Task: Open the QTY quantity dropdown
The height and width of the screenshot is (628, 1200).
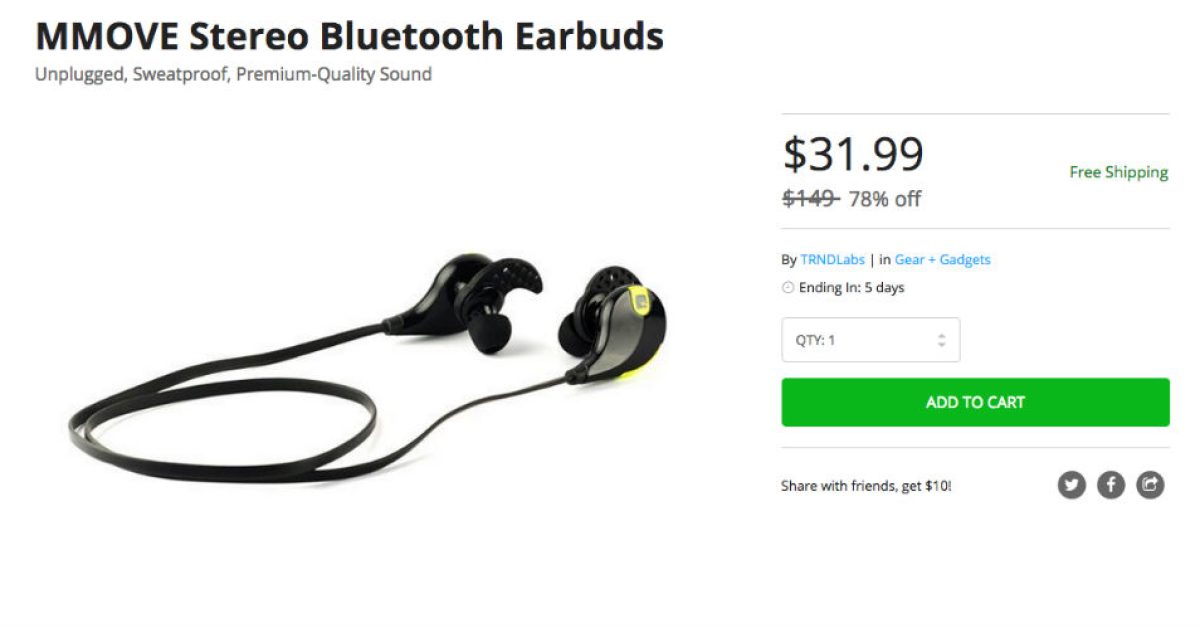Action: point(870,340)
